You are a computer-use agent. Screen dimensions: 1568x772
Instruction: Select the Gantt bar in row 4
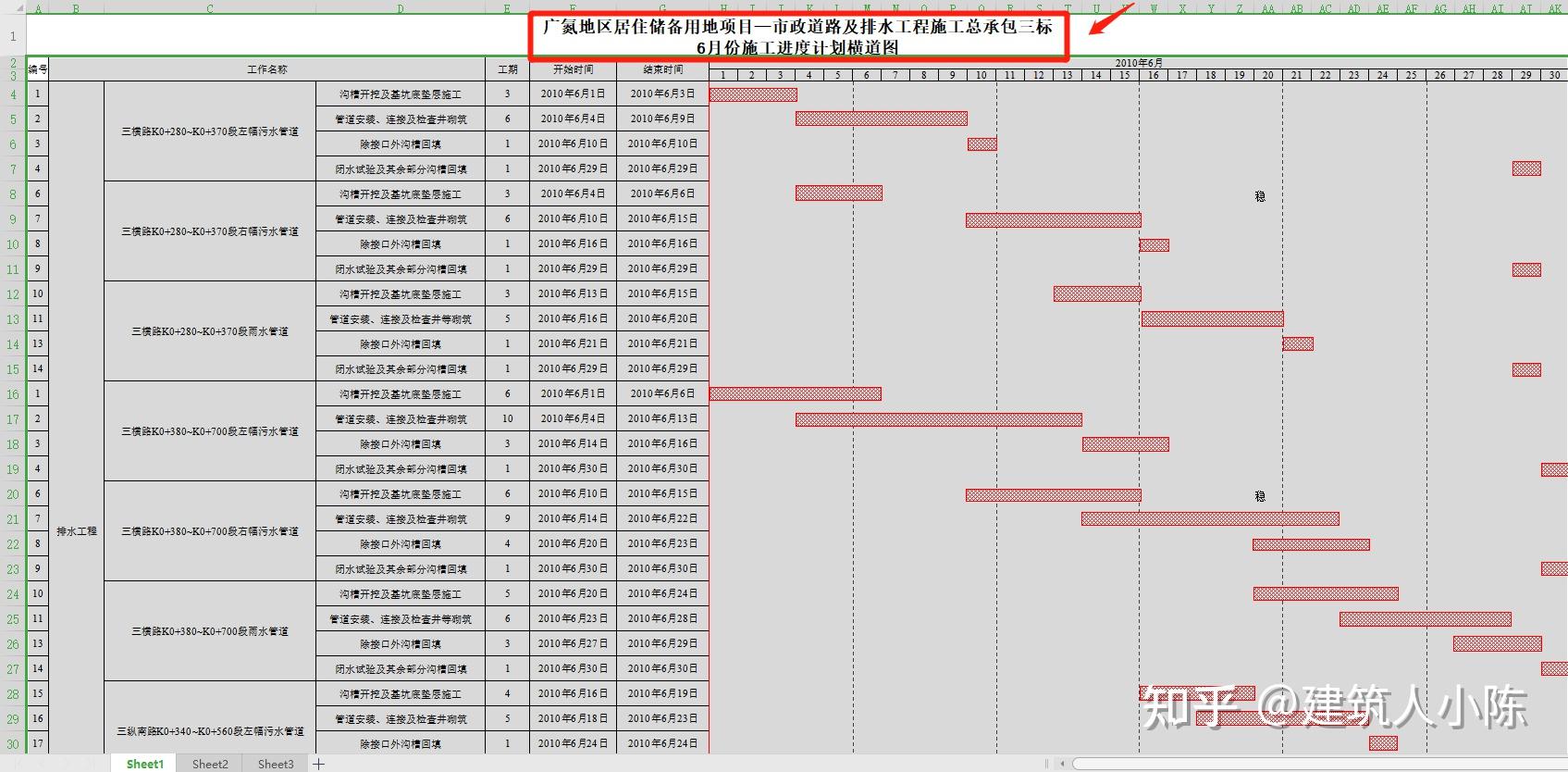tap(753, 94)
